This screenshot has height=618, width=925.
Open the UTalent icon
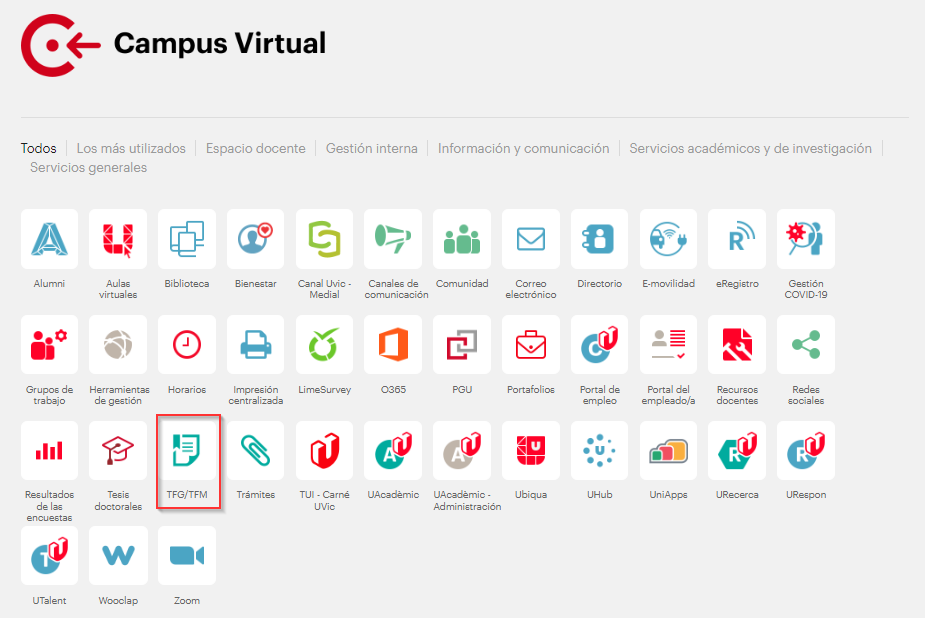pos(49,555)
